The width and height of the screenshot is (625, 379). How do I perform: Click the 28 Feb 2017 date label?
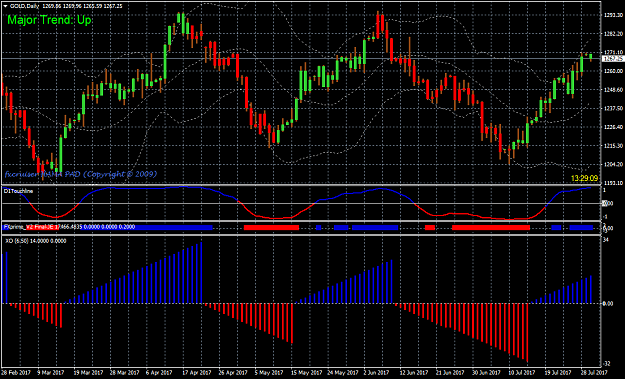15,373
